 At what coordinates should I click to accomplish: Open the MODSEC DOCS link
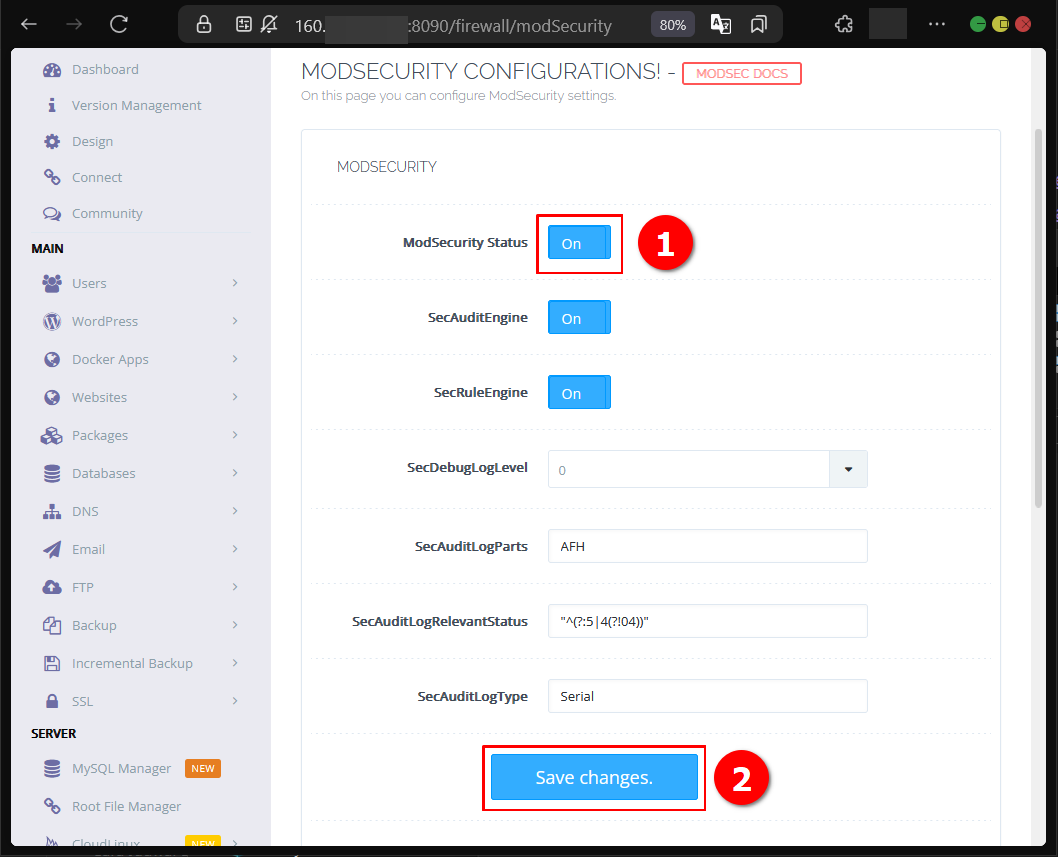tap(741, 74)
